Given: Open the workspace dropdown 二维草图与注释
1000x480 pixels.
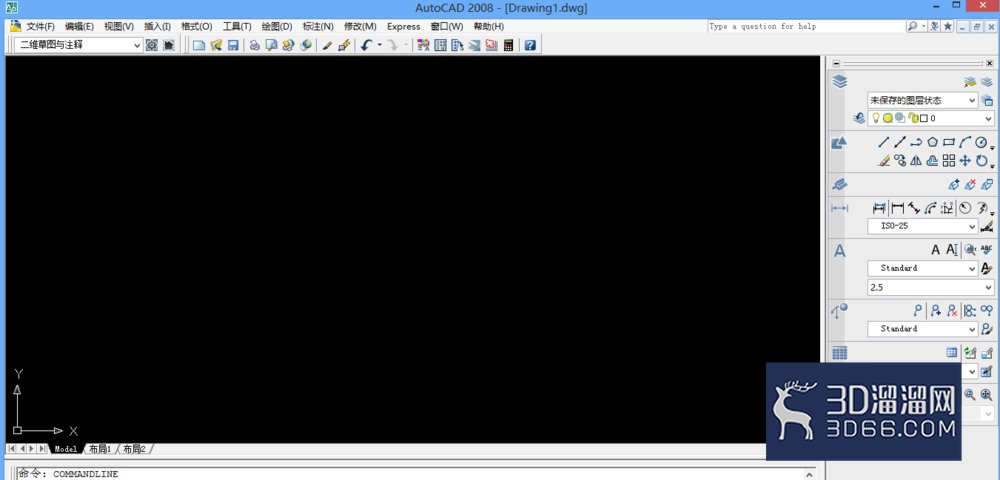Looking at the screenshot, I should [79, 45].
